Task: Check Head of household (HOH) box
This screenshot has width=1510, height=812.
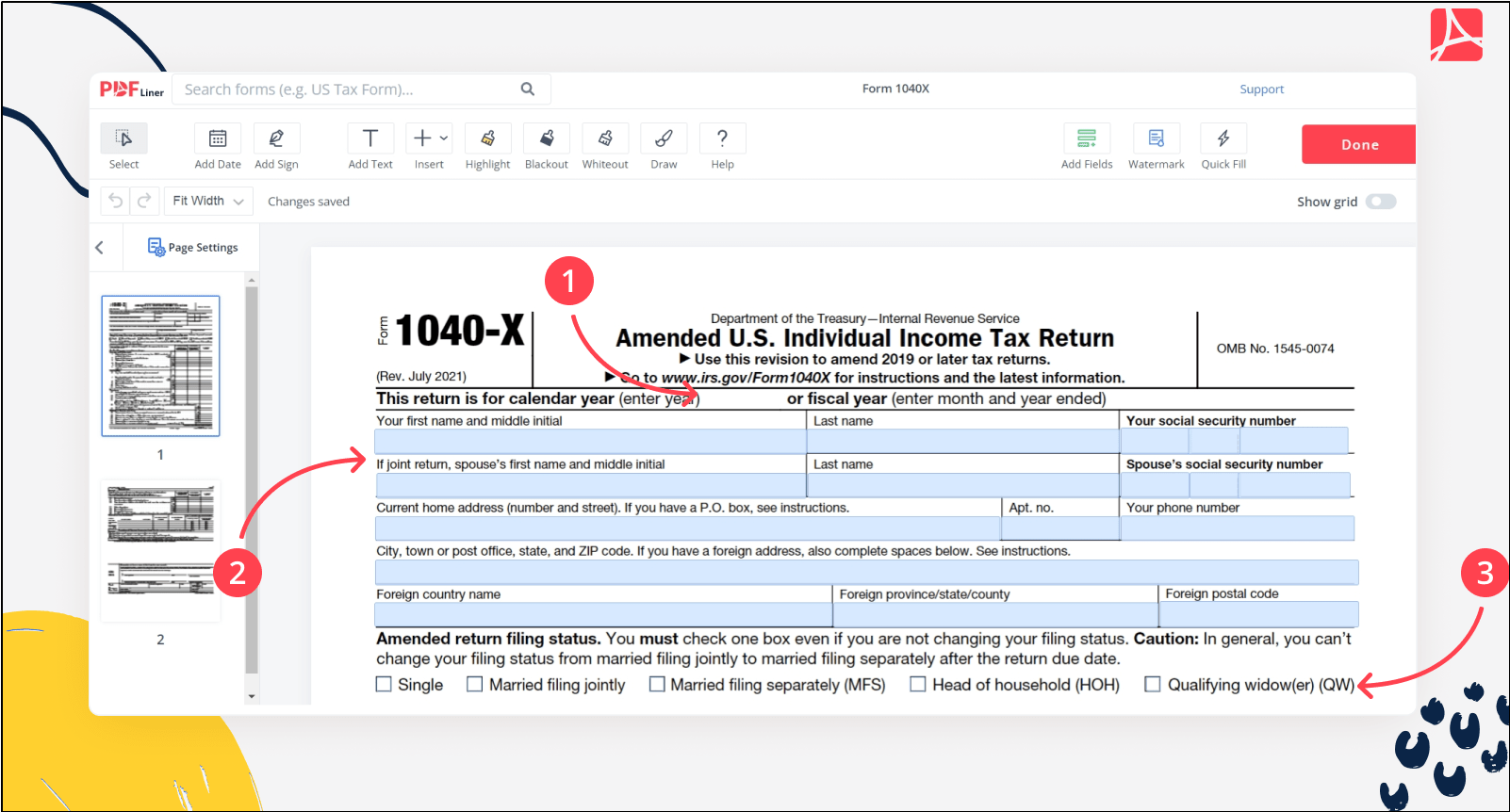Action: point(918,685)
